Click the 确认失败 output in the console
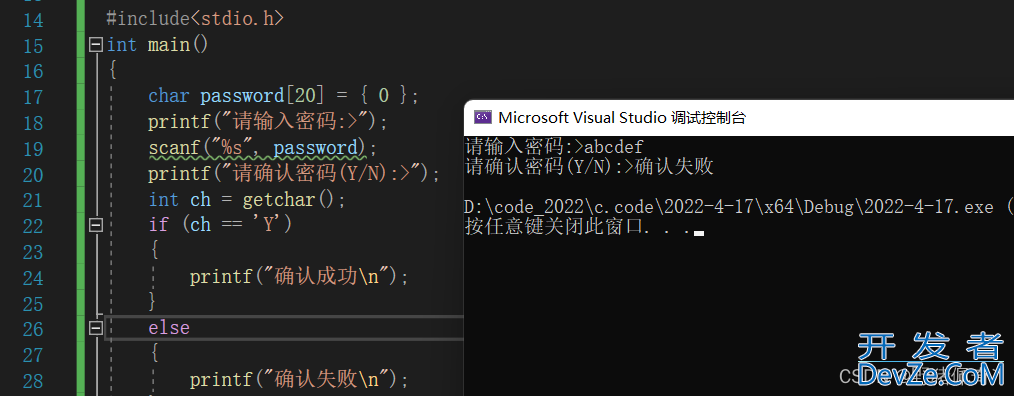 (x=674, y=167)
